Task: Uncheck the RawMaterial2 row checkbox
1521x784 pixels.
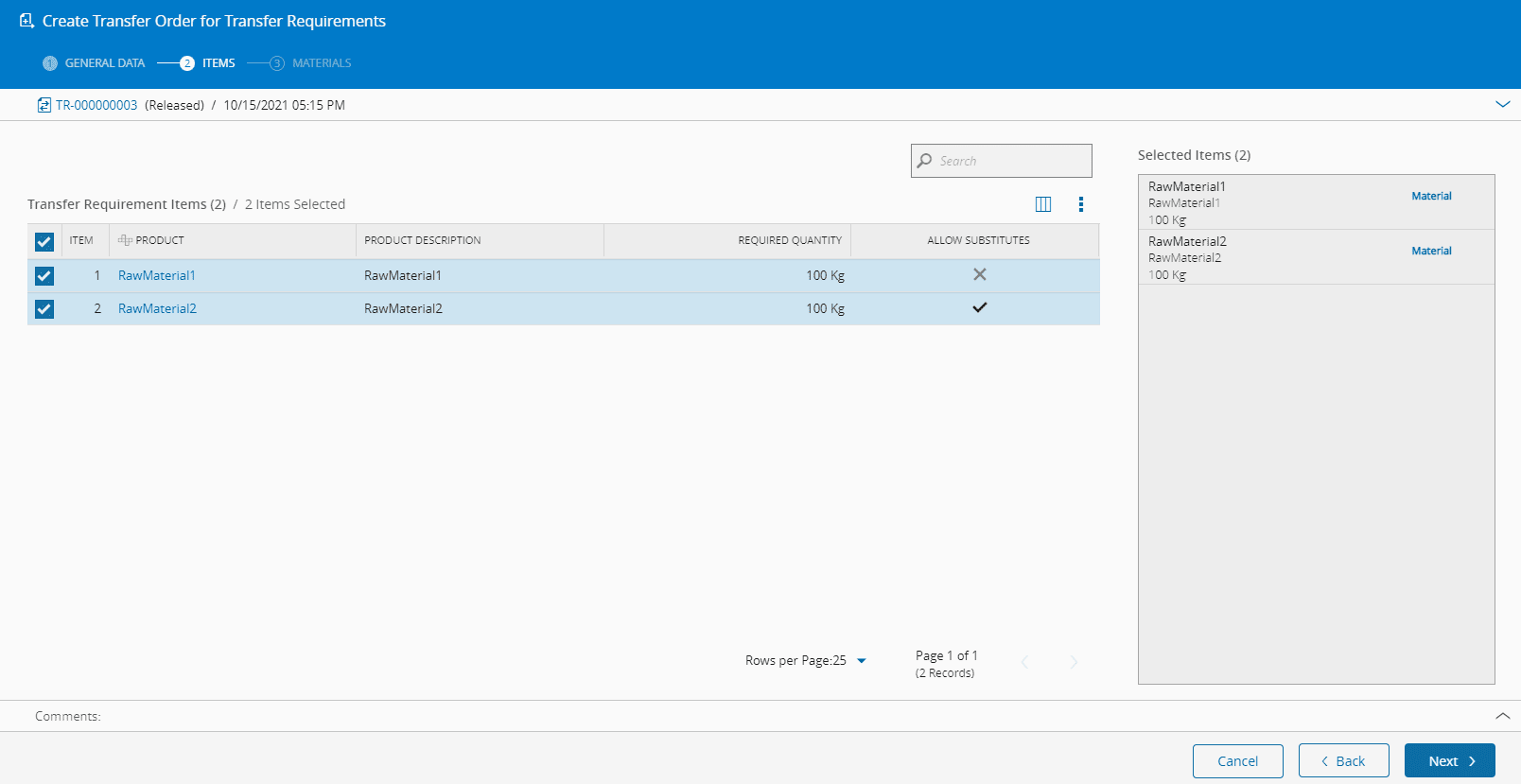Action: tap(44, 309)
